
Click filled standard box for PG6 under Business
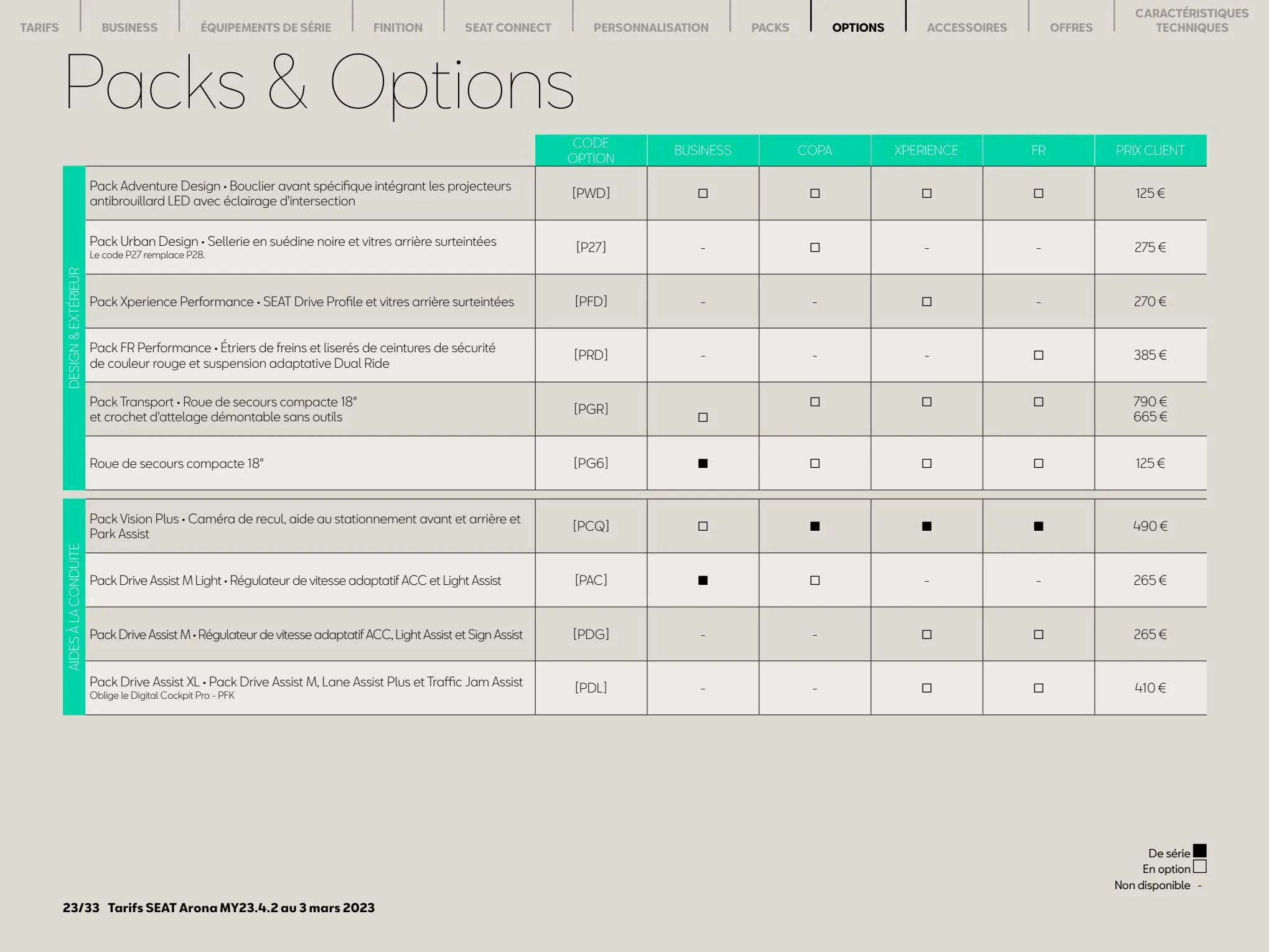click(703, 464)
